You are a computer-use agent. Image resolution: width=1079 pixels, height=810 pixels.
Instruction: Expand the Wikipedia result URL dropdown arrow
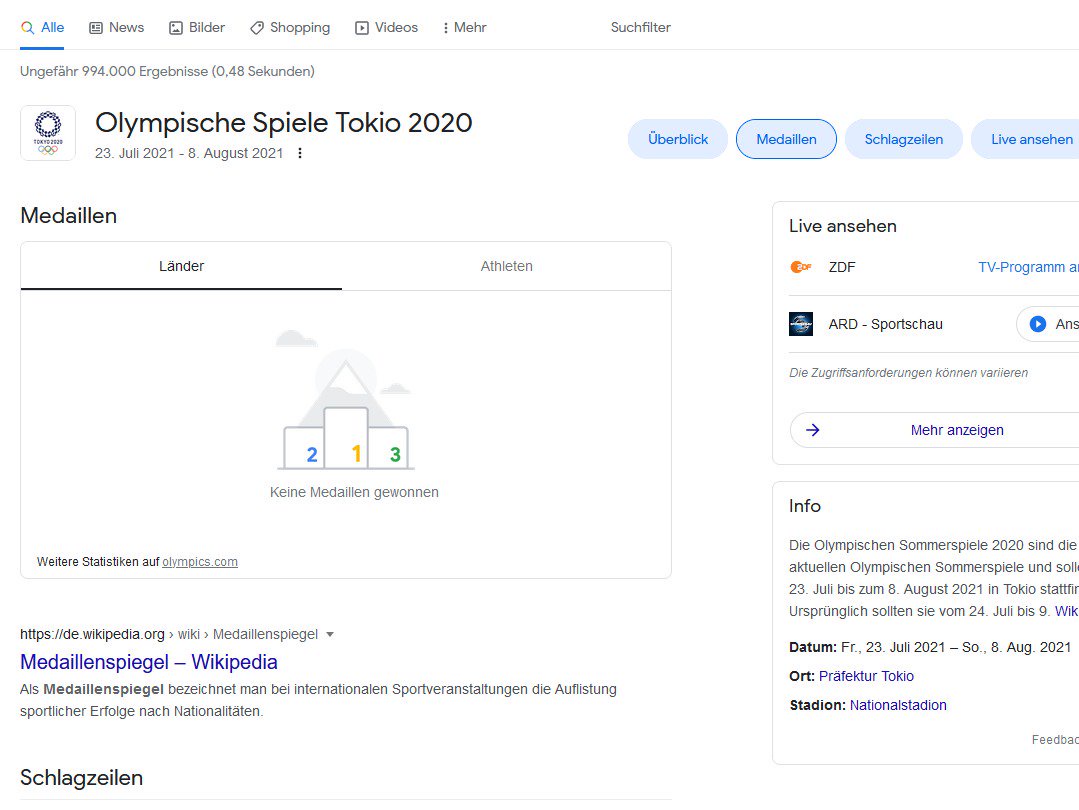click(x=330, y=634)
